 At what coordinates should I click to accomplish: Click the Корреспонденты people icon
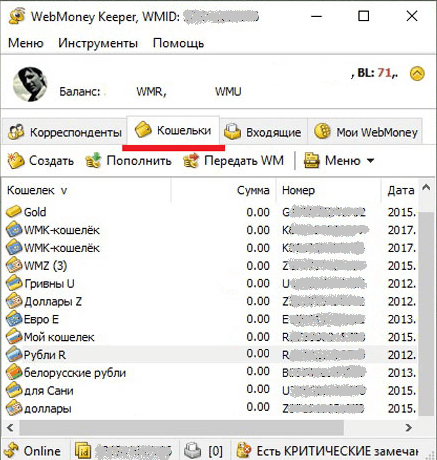coord(16,132)
